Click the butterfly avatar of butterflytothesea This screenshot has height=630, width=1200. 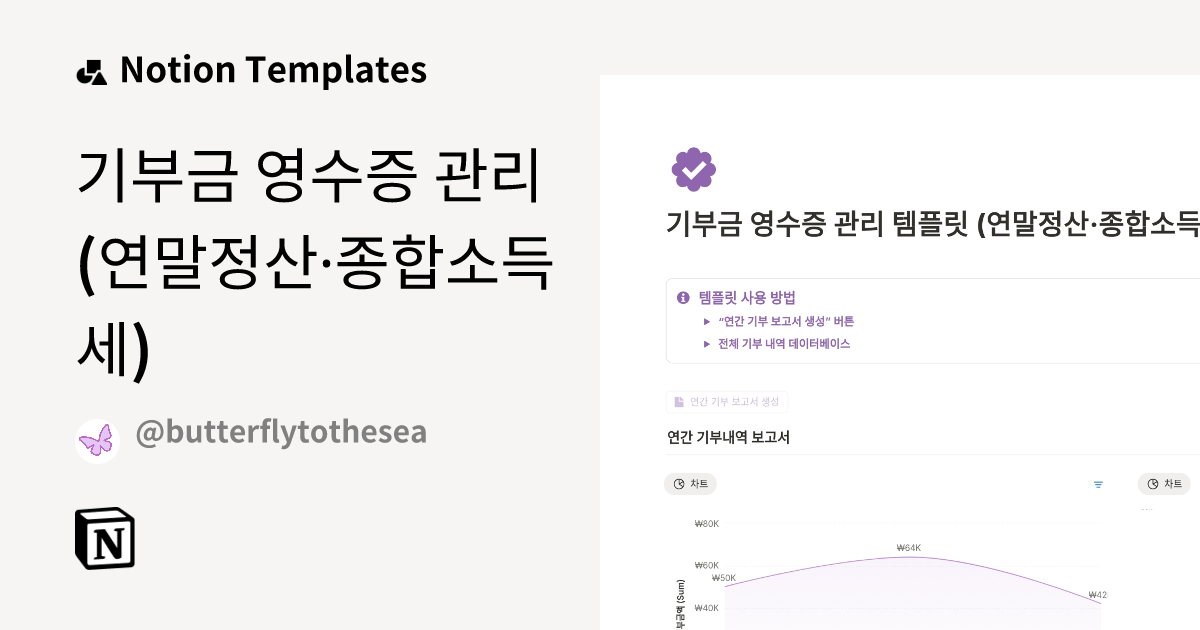pyautogui.click(x=97, y=441)
